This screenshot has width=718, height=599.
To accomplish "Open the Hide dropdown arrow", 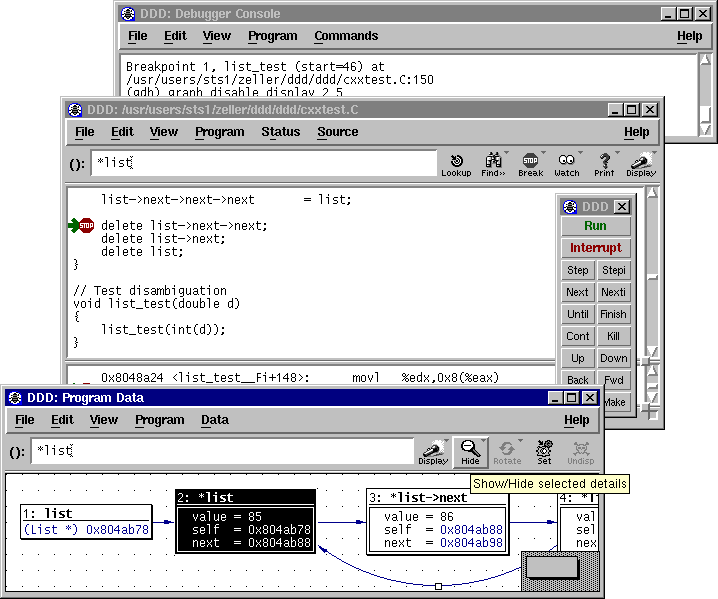I will point(484,441).
